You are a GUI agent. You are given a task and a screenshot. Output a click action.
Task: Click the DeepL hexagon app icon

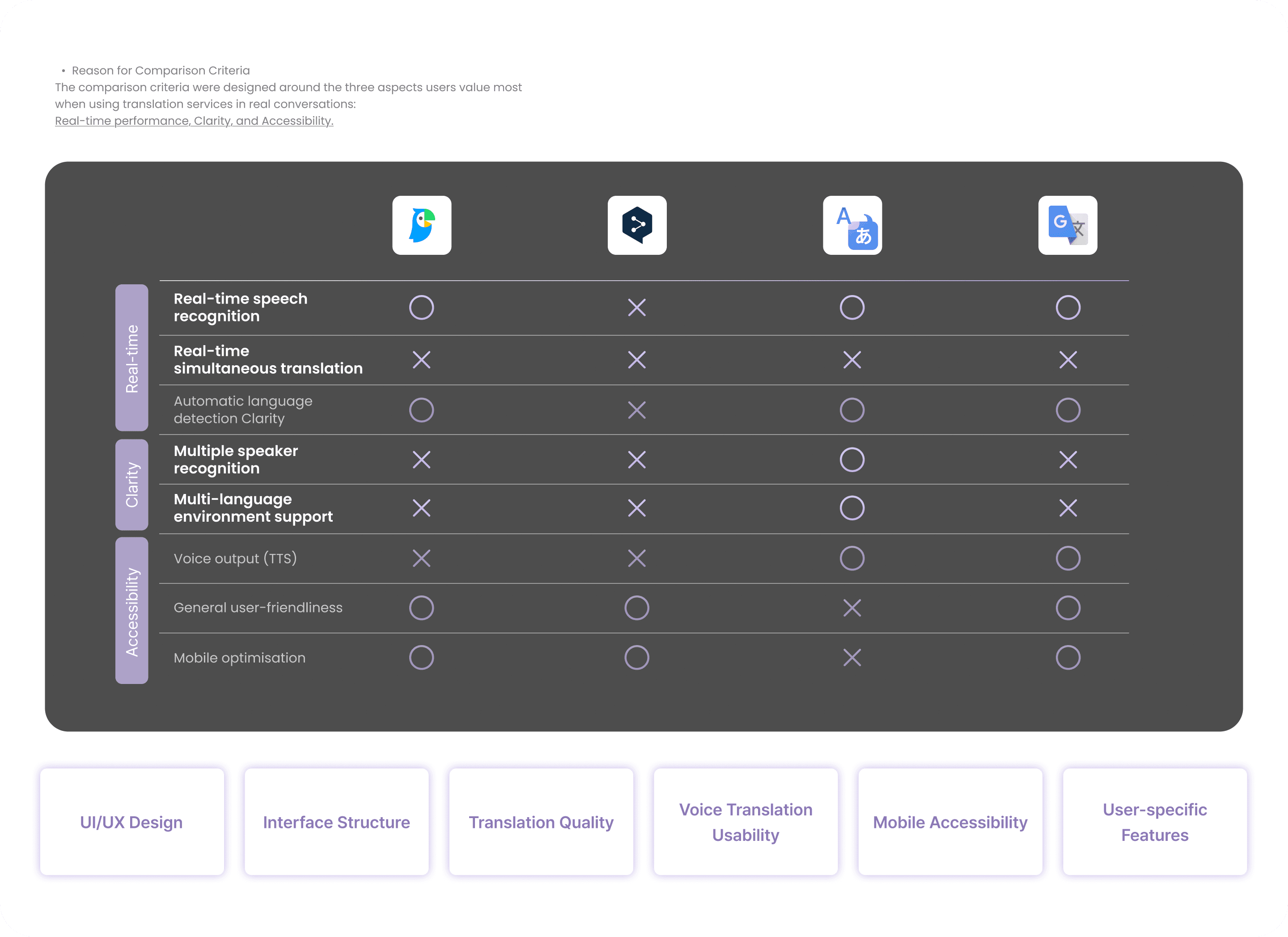[x=636, y=225]
